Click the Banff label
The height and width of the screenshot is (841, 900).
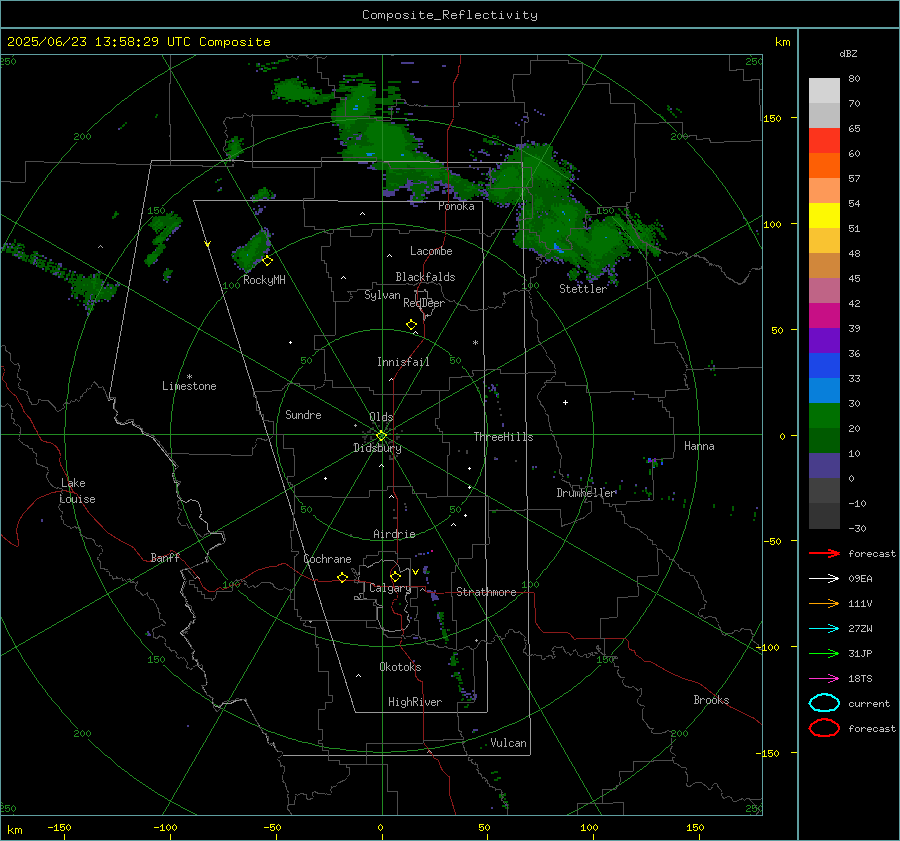click(165, 557)
